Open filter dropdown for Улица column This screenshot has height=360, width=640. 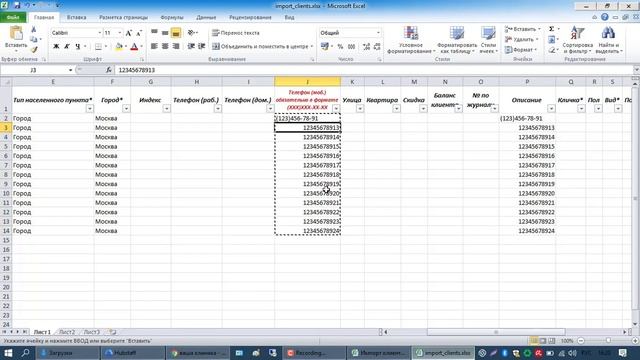tap(360, 109)
